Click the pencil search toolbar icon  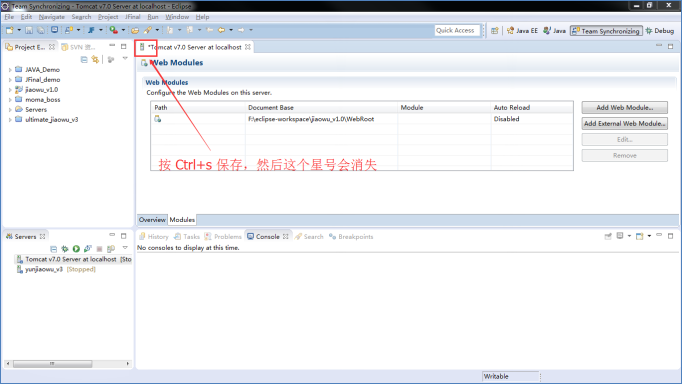coord(148,30)
